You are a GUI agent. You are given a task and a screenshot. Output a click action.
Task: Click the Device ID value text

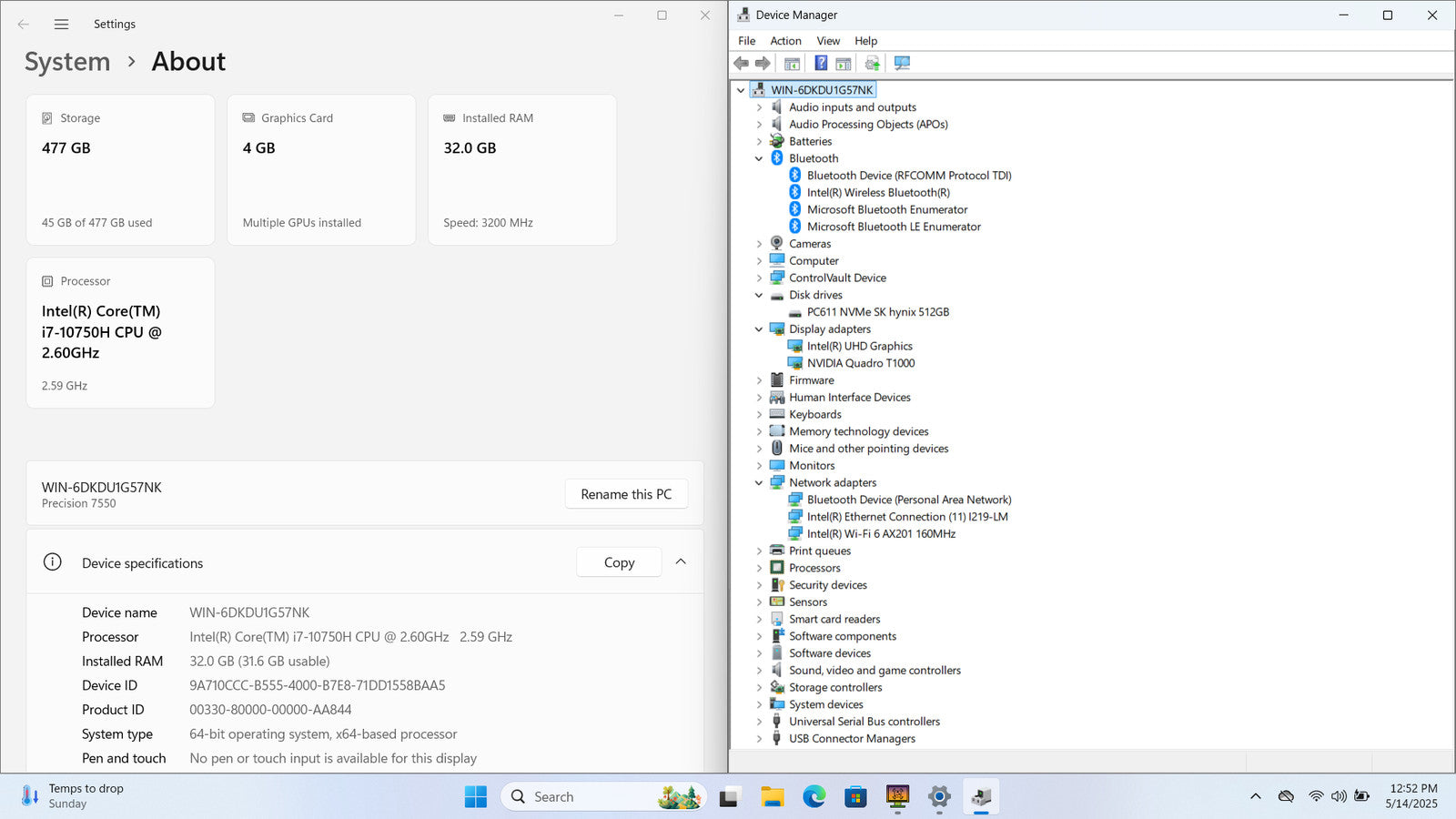click(318, 685)
